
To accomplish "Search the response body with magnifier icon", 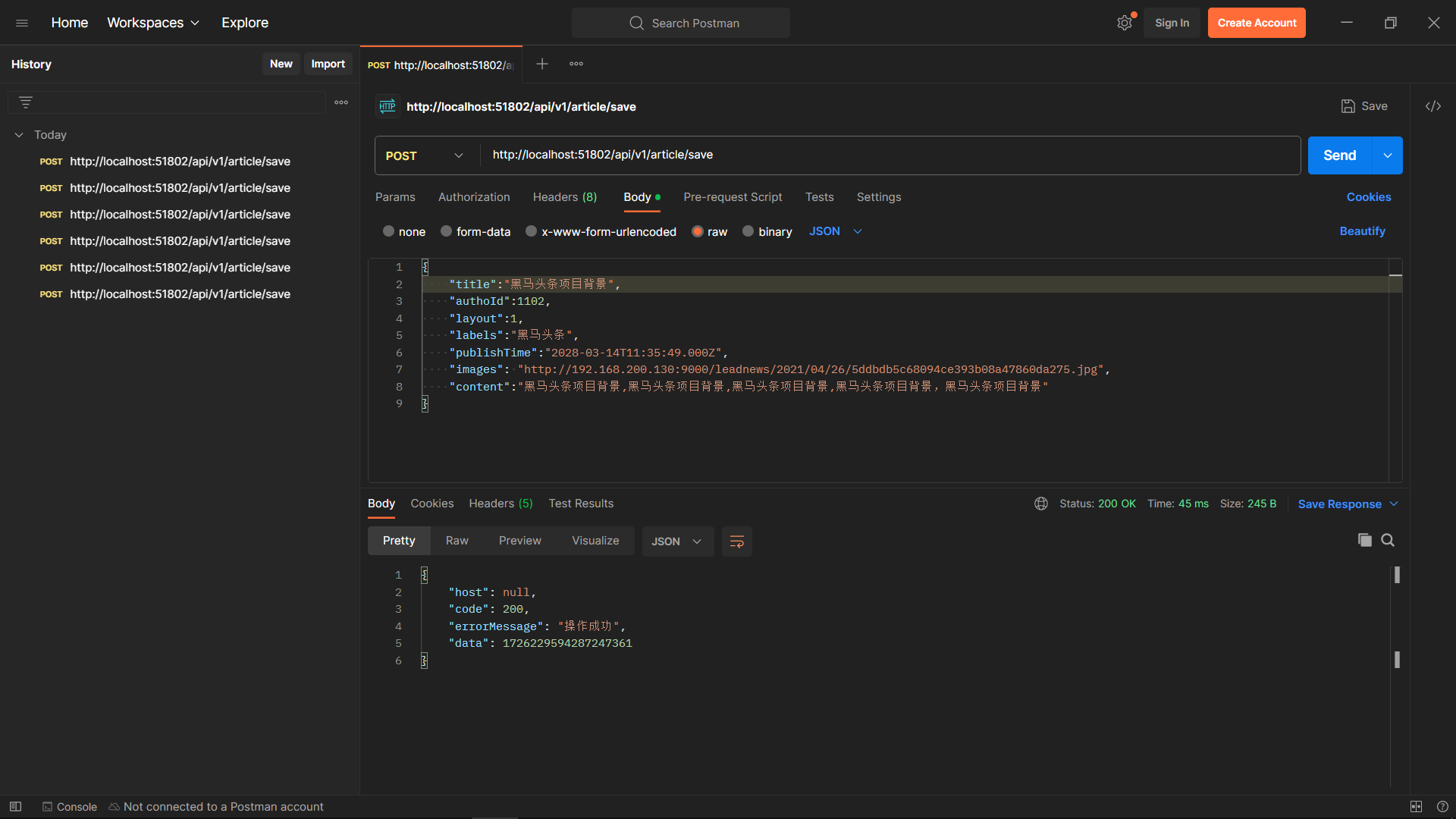I will tap(1388, 540).
